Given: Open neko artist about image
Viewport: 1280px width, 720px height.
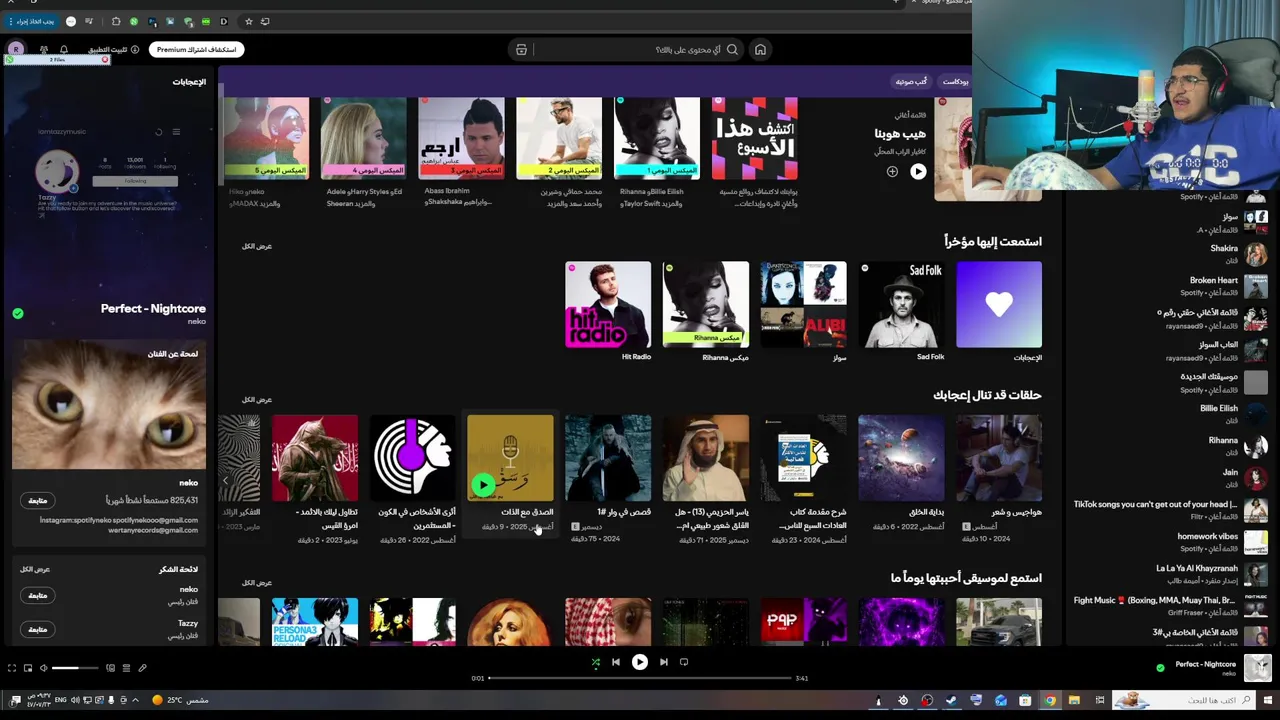Looking at the screenshot, I should [109, 405].
